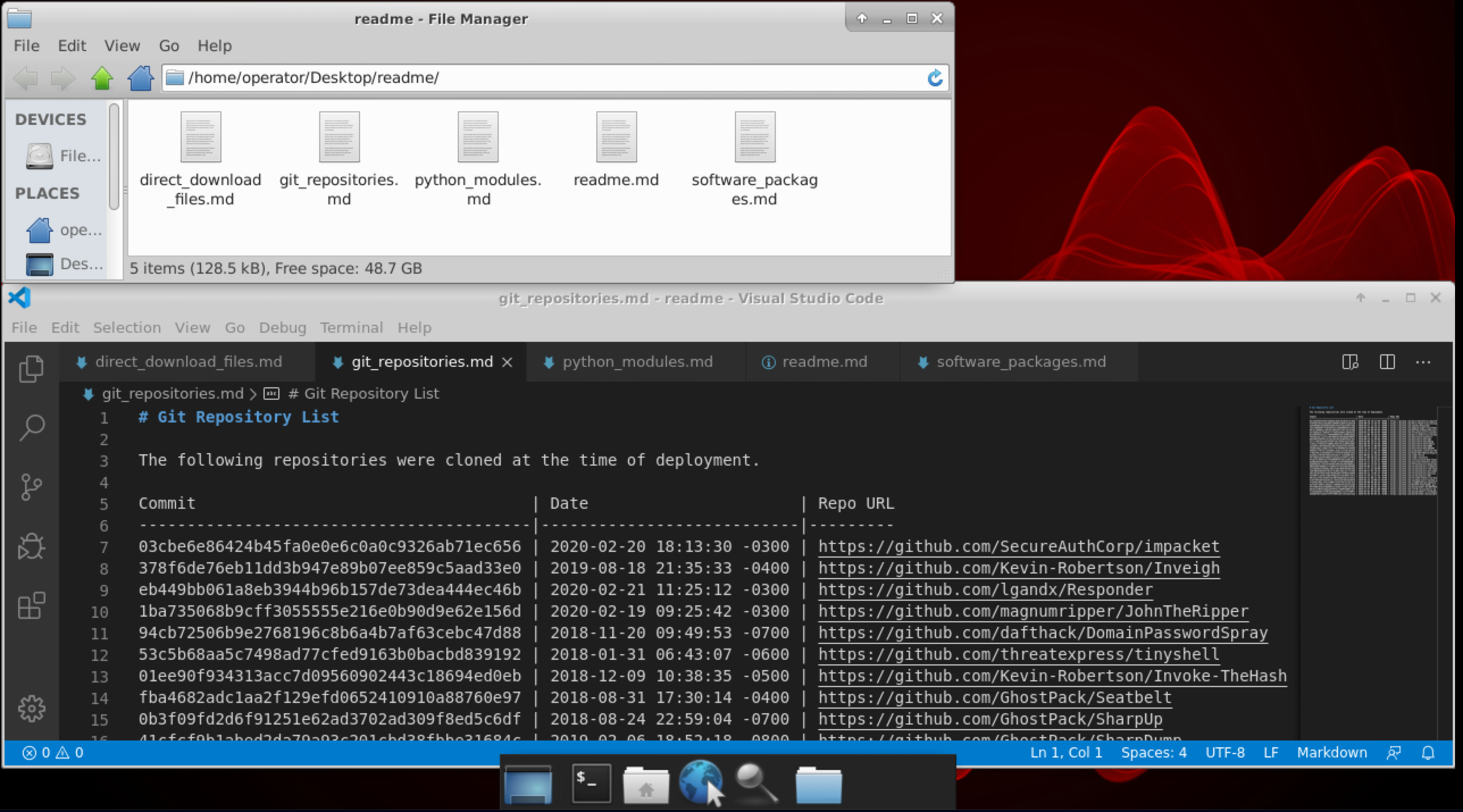Viewport: 1463px width, 812px height.
Task: Open the impacket GitHub link
Action: click(1018, 547)
